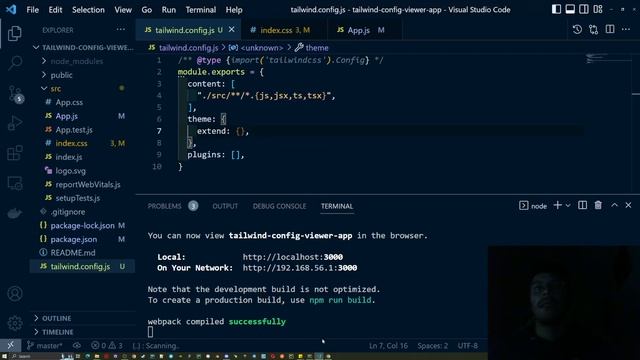Close the terminal panel
The height and width of the screenshot is (360, 640).
click(x=628, y=206)
